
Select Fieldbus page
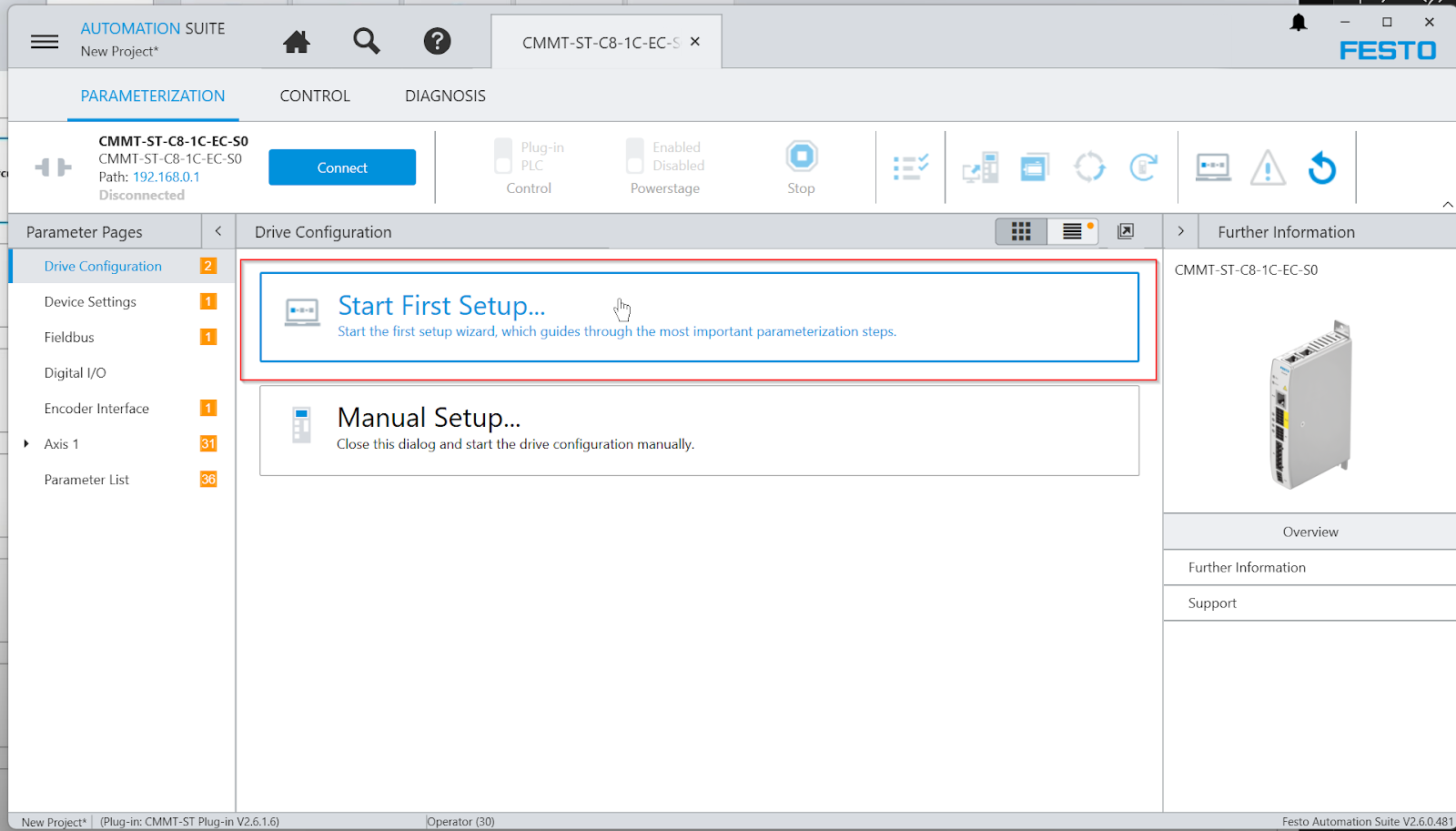point(69,337)
